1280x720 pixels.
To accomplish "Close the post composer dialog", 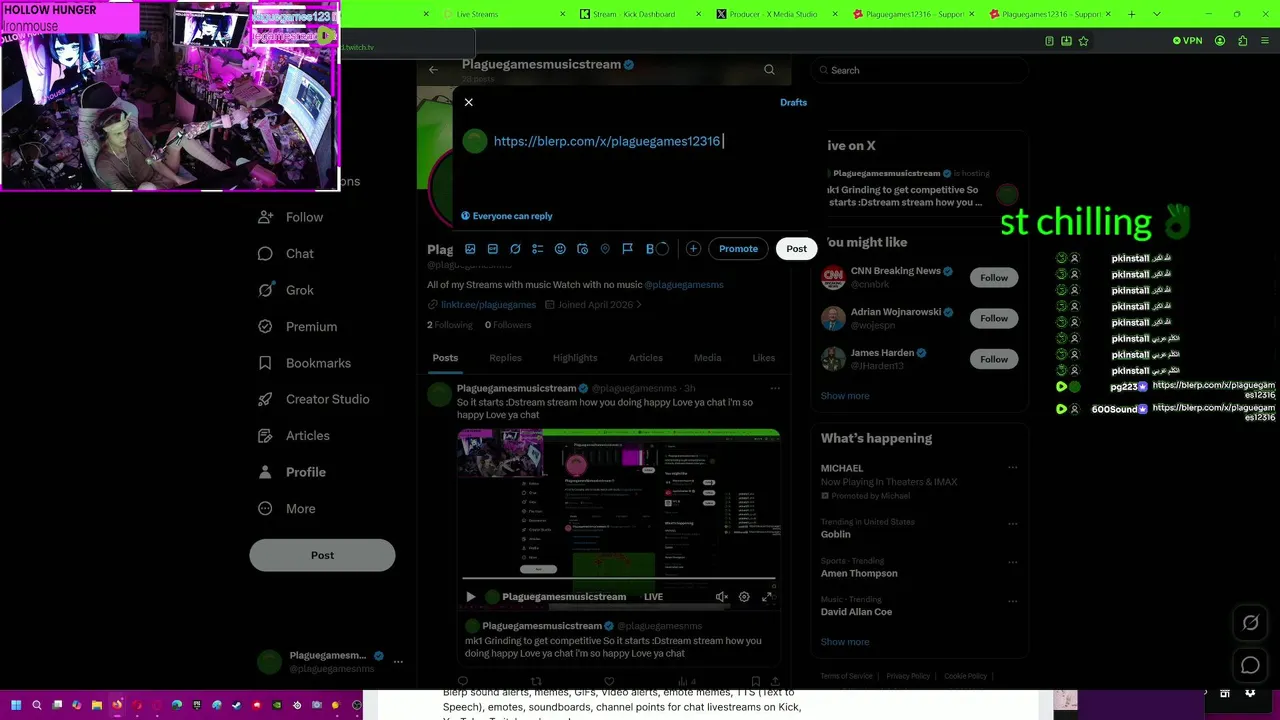I will click(x=469, y=102).
